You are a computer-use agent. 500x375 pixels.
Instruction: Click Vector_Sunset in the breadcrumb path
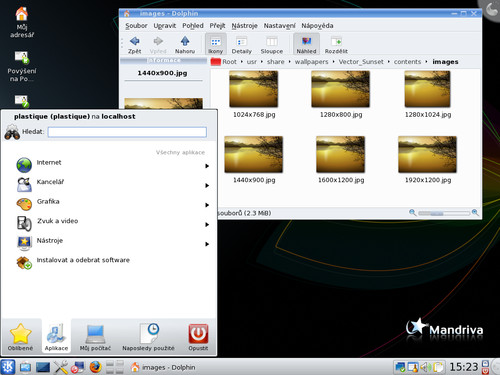click(x=361, y=62)
